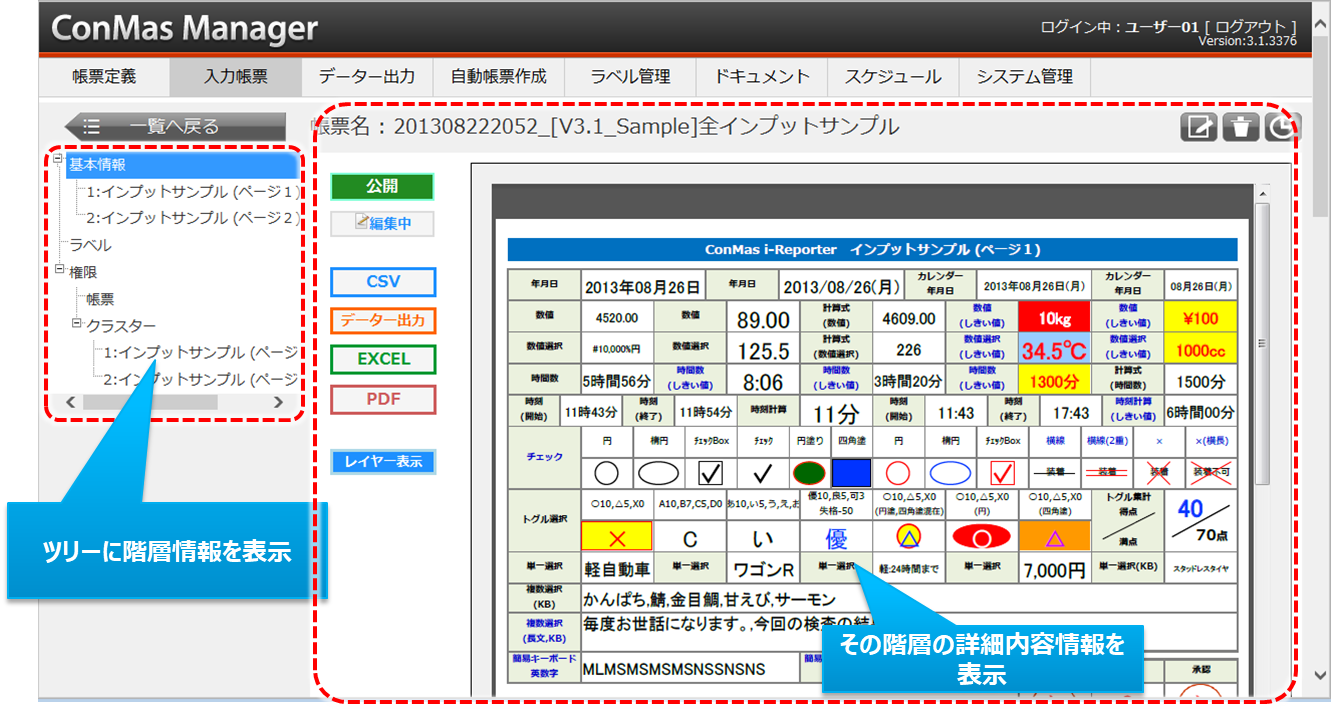Open the システム管理 menu tab

(x=1024, y=77)
